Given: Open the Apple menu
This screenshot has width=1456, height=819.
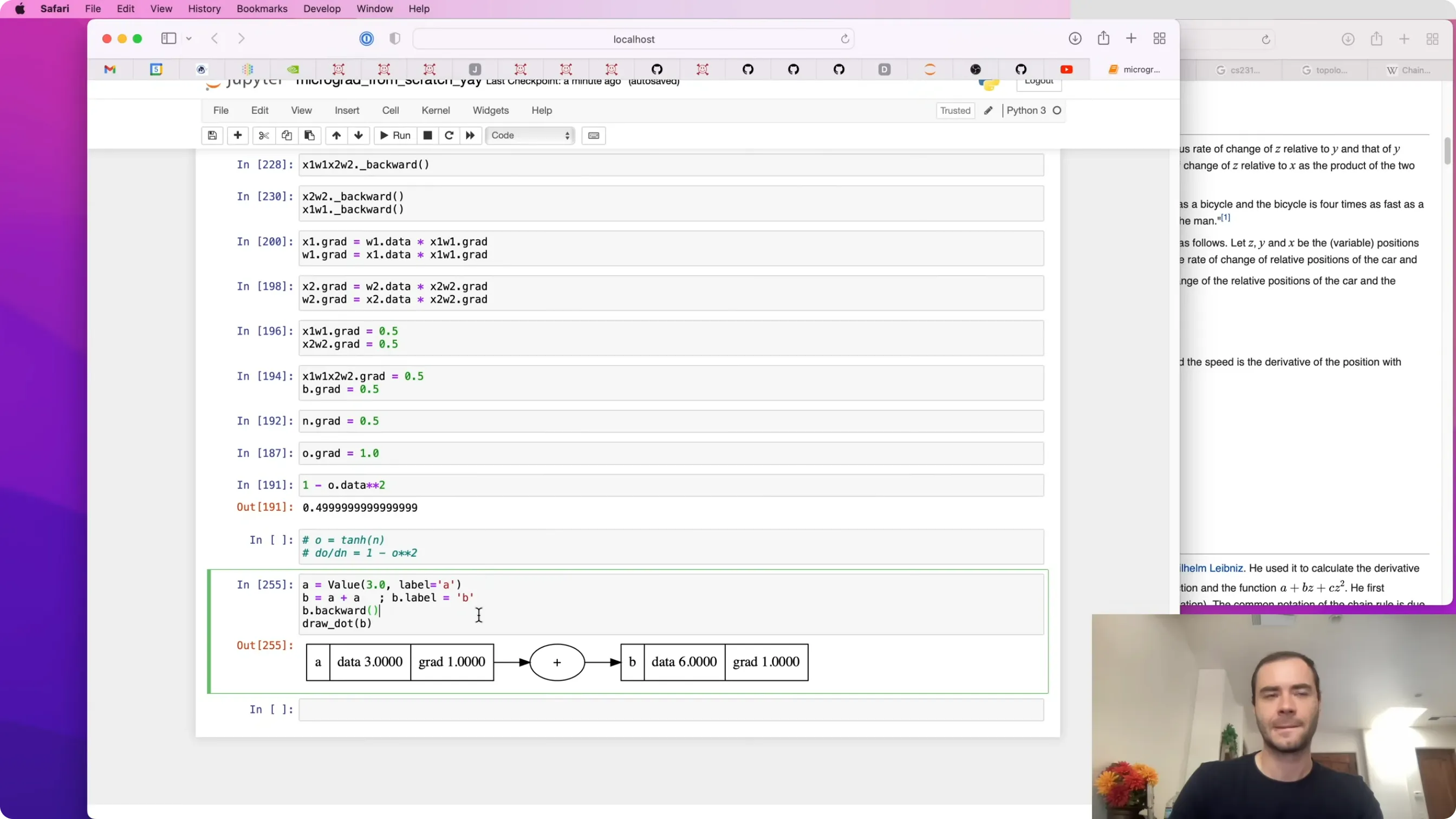Looking at the screenshot, I should point(20,9).
